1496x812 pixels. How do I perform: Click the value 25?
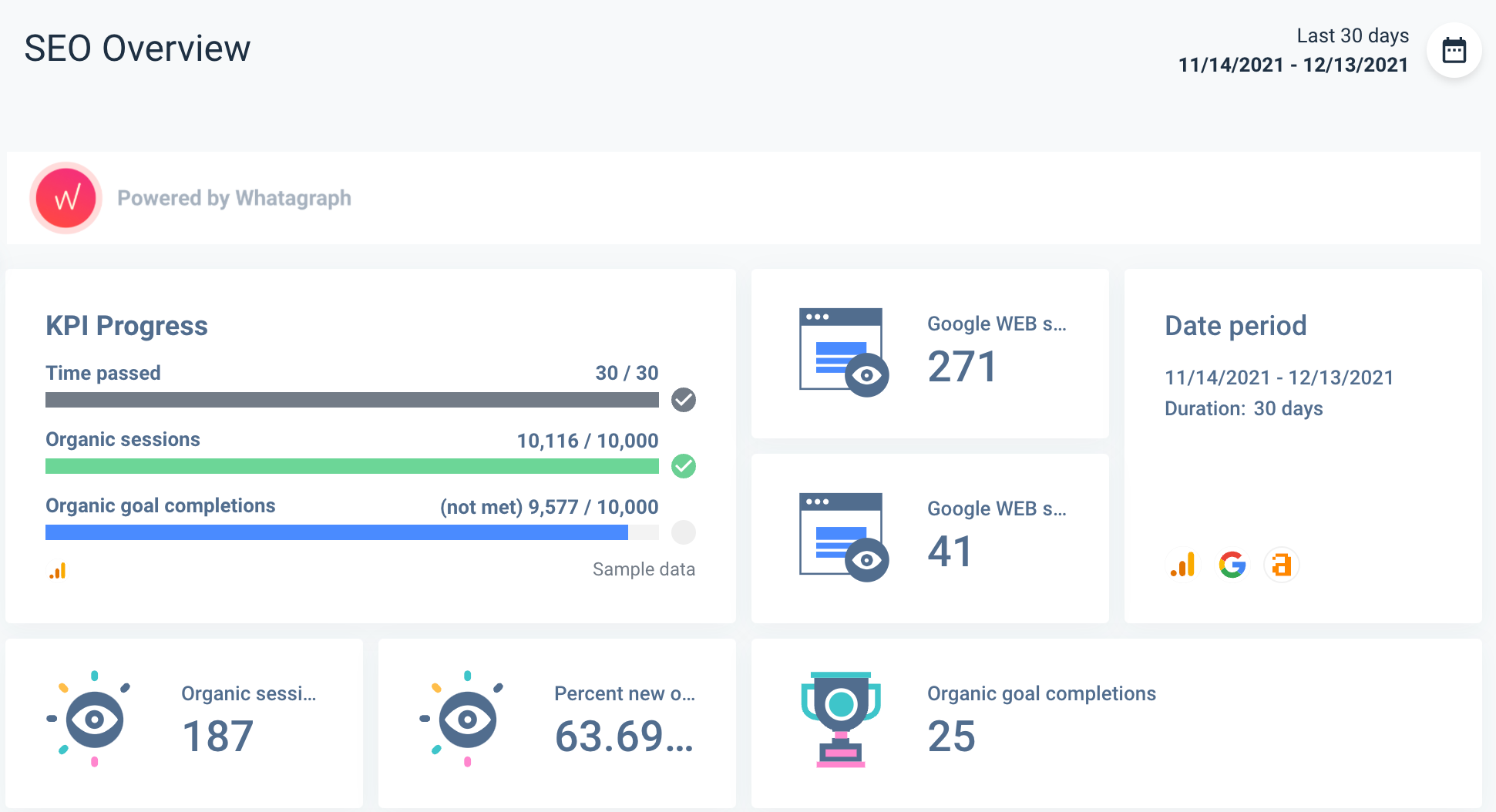click(x=951, y=737)
